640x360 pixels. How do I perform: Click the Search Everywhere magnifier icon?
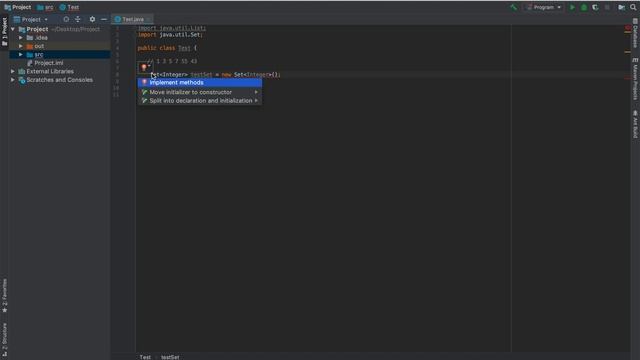(633, 7)
